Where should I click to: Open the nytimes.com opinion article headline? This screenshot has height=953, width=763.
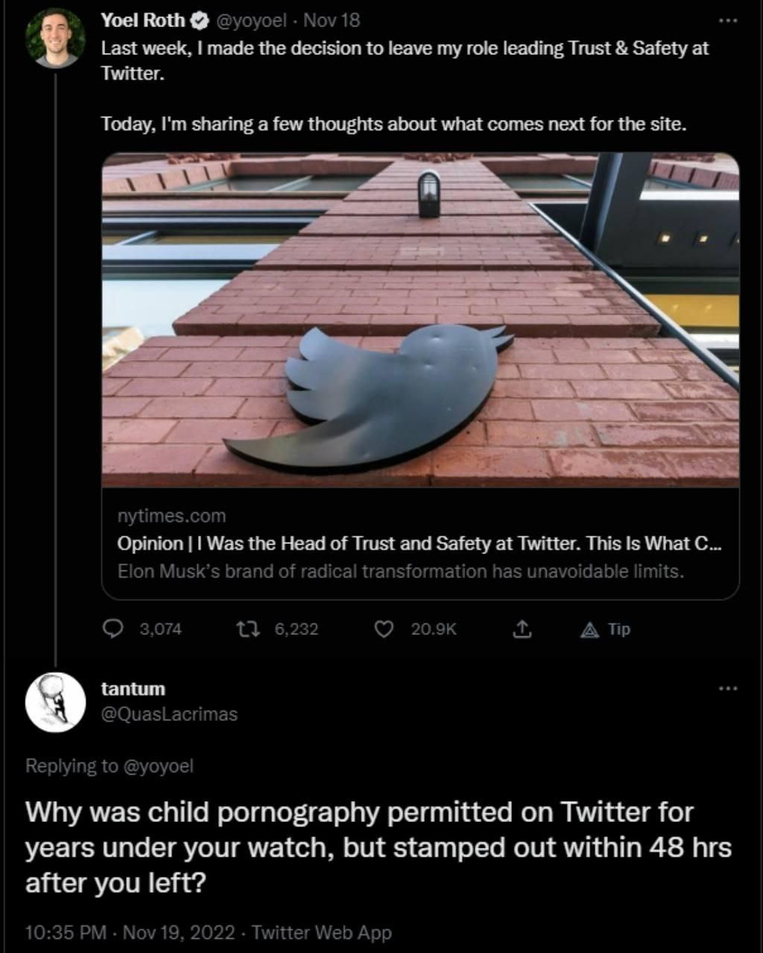click(x=418, y=545)
